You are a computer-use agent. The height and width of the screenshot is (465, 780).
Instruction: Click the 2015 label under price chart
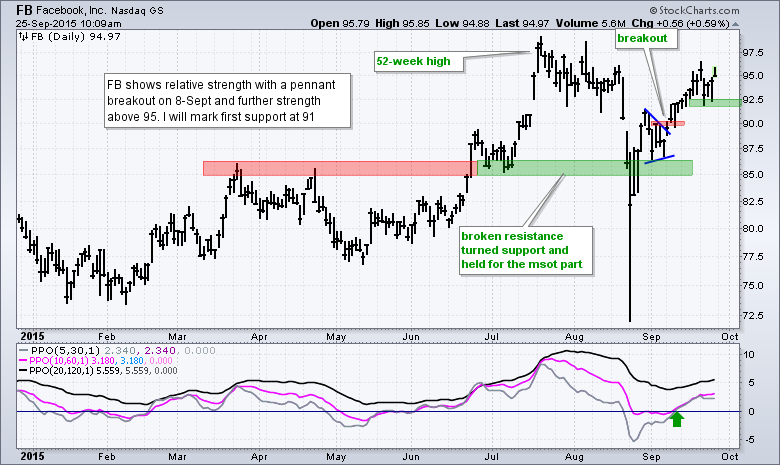[x=31, y=337]
